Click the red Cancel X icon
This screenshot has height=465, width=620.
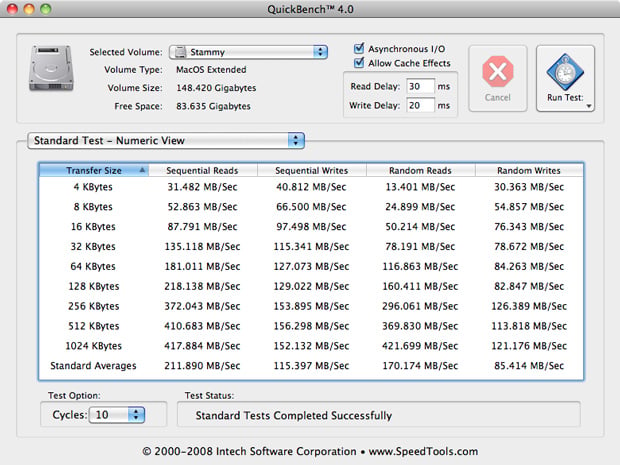coord(498,72)
